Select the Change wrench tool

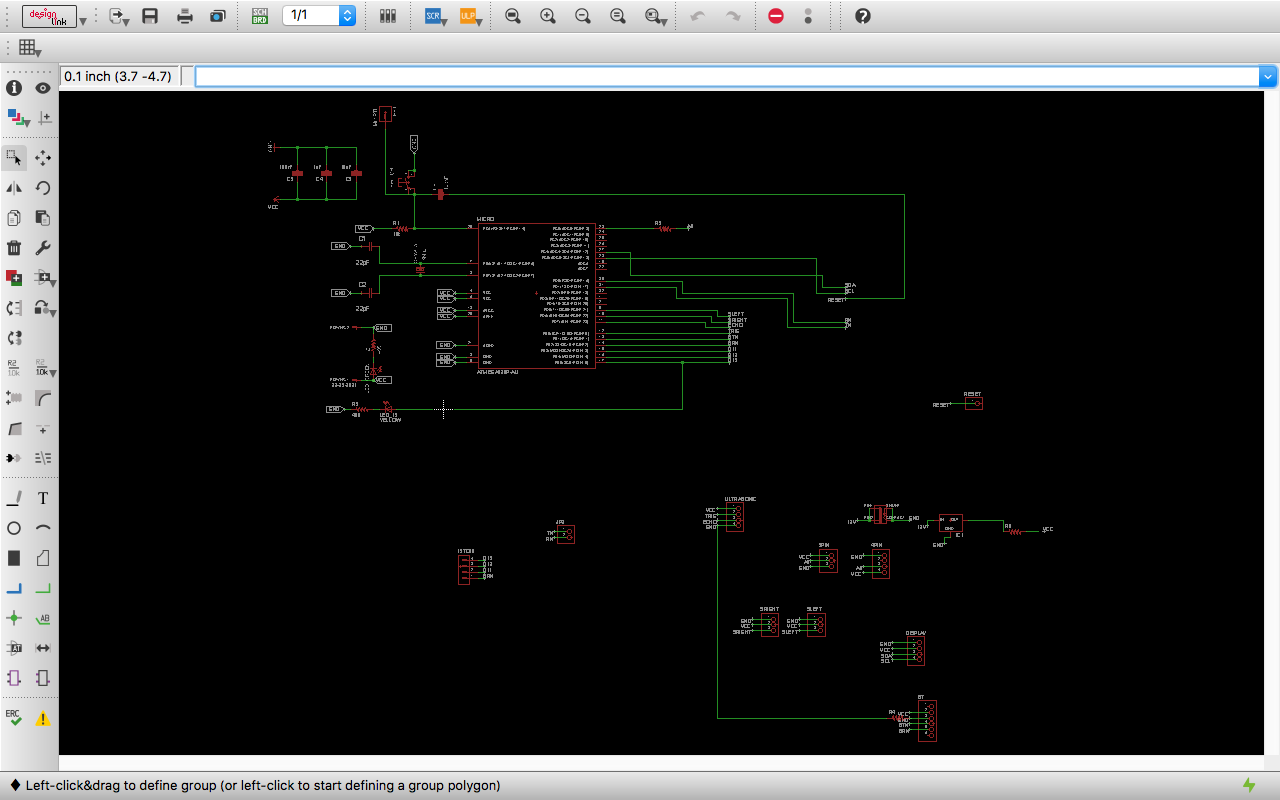pos(43,247)
